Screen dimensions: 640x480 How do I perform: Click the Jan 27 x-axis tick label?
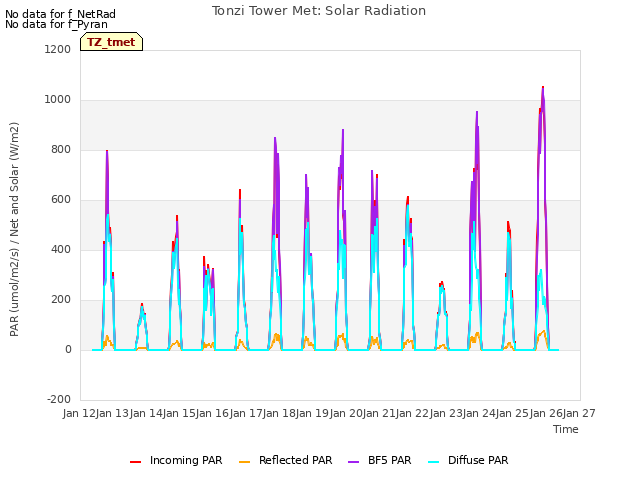point(579,413)
